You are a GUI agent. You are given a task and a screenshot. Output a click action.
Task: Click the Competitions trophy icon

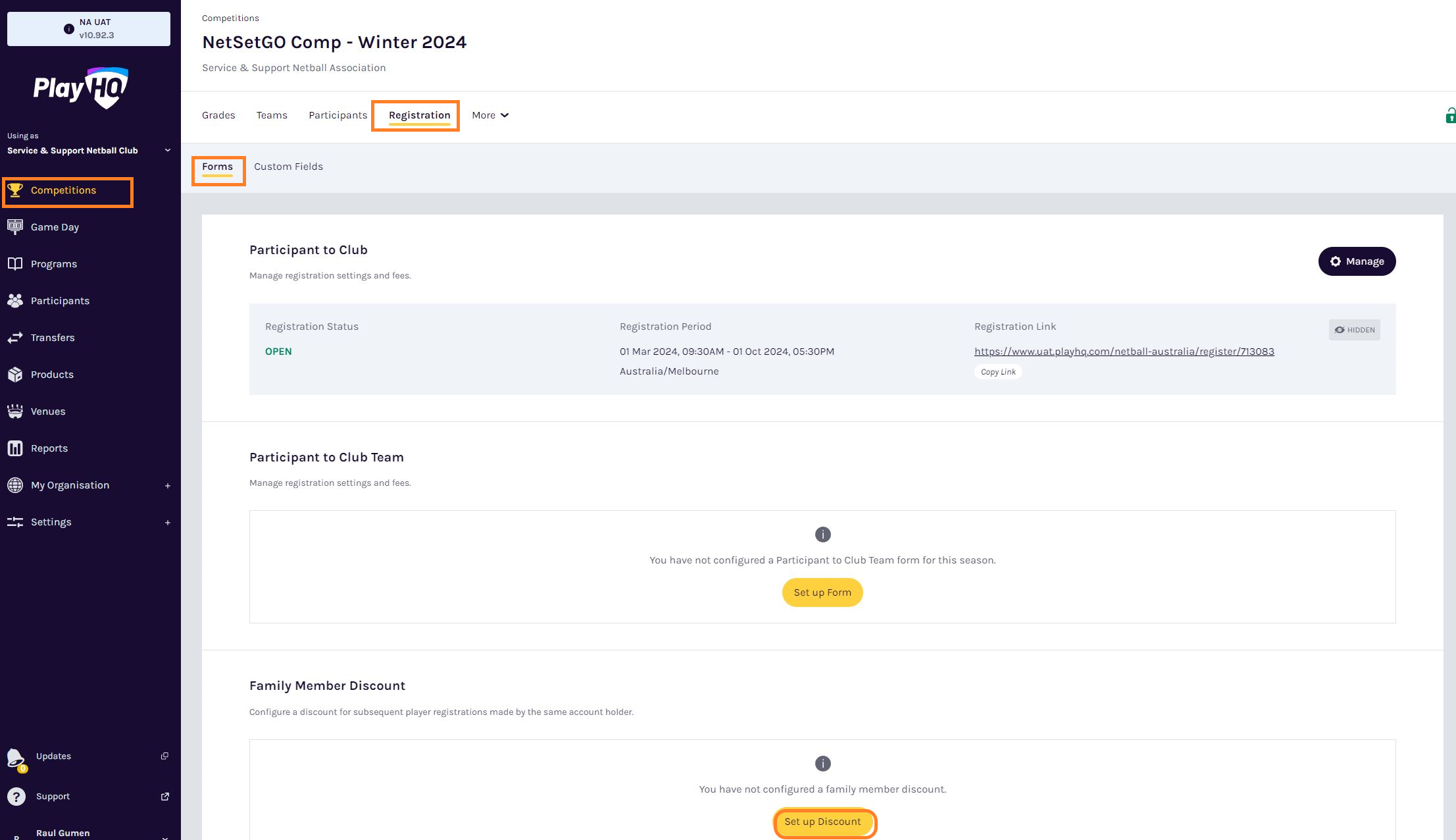pos(15,190)
